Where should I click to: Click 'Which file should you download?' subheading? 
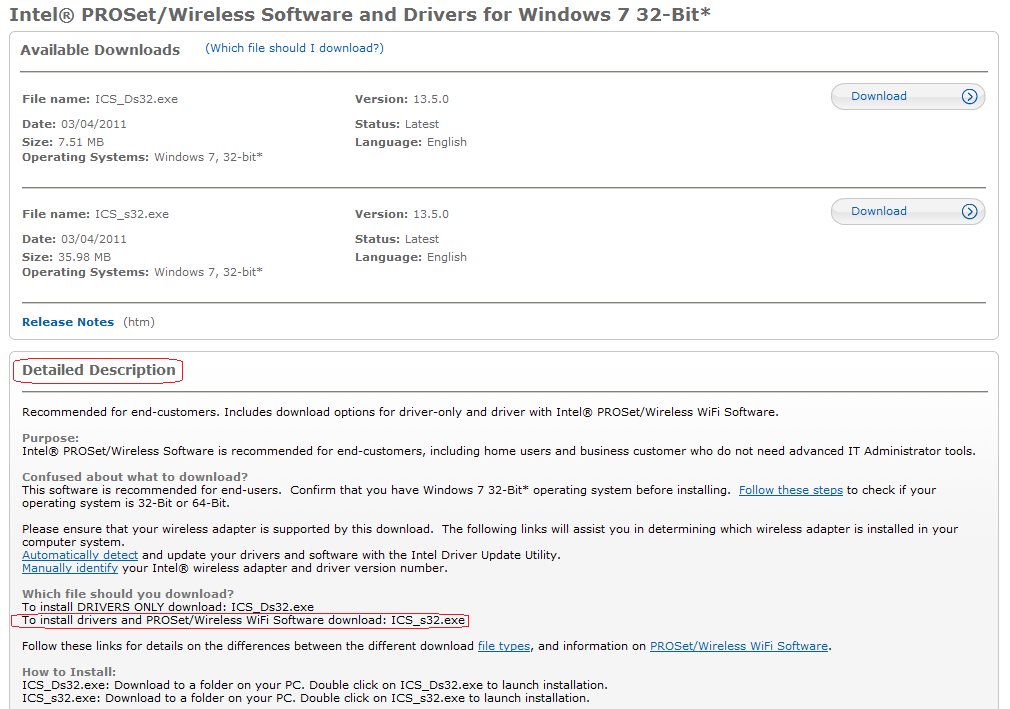point(128,594)
